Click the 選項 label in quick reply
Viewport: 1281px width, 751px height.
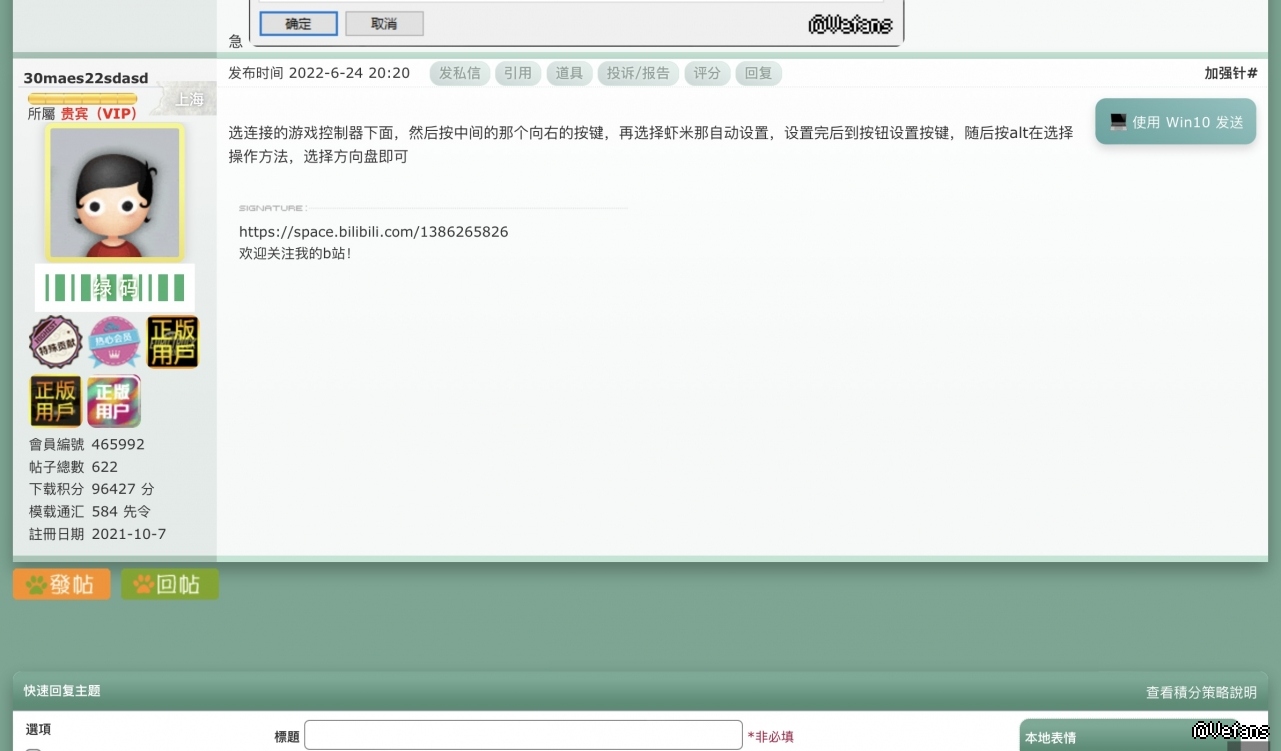point(38,730)
